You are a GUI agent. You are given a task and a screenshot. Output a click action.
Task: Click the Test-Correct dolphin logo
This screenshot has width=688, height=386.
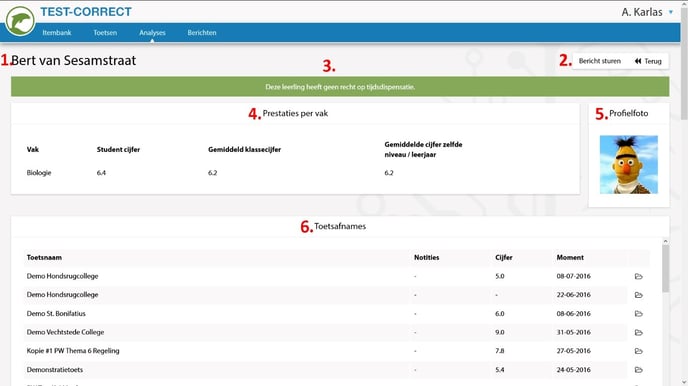[x=20, y=21]
